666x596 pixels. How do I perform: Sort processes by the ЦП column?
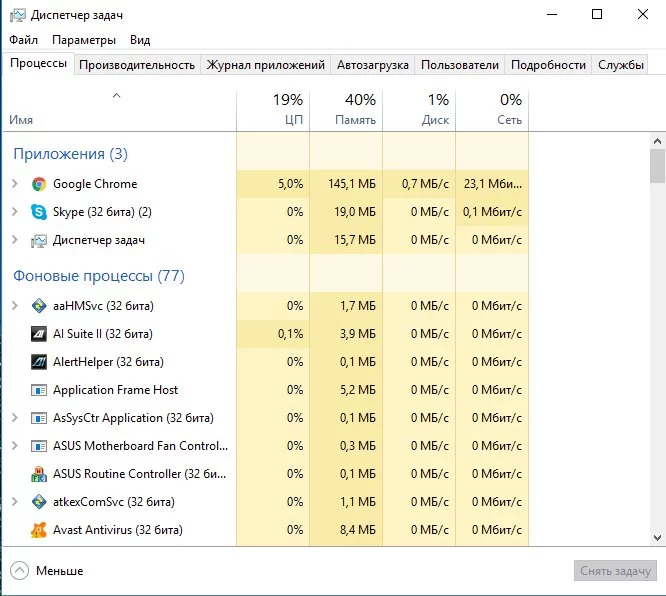(x=273, y=110)
